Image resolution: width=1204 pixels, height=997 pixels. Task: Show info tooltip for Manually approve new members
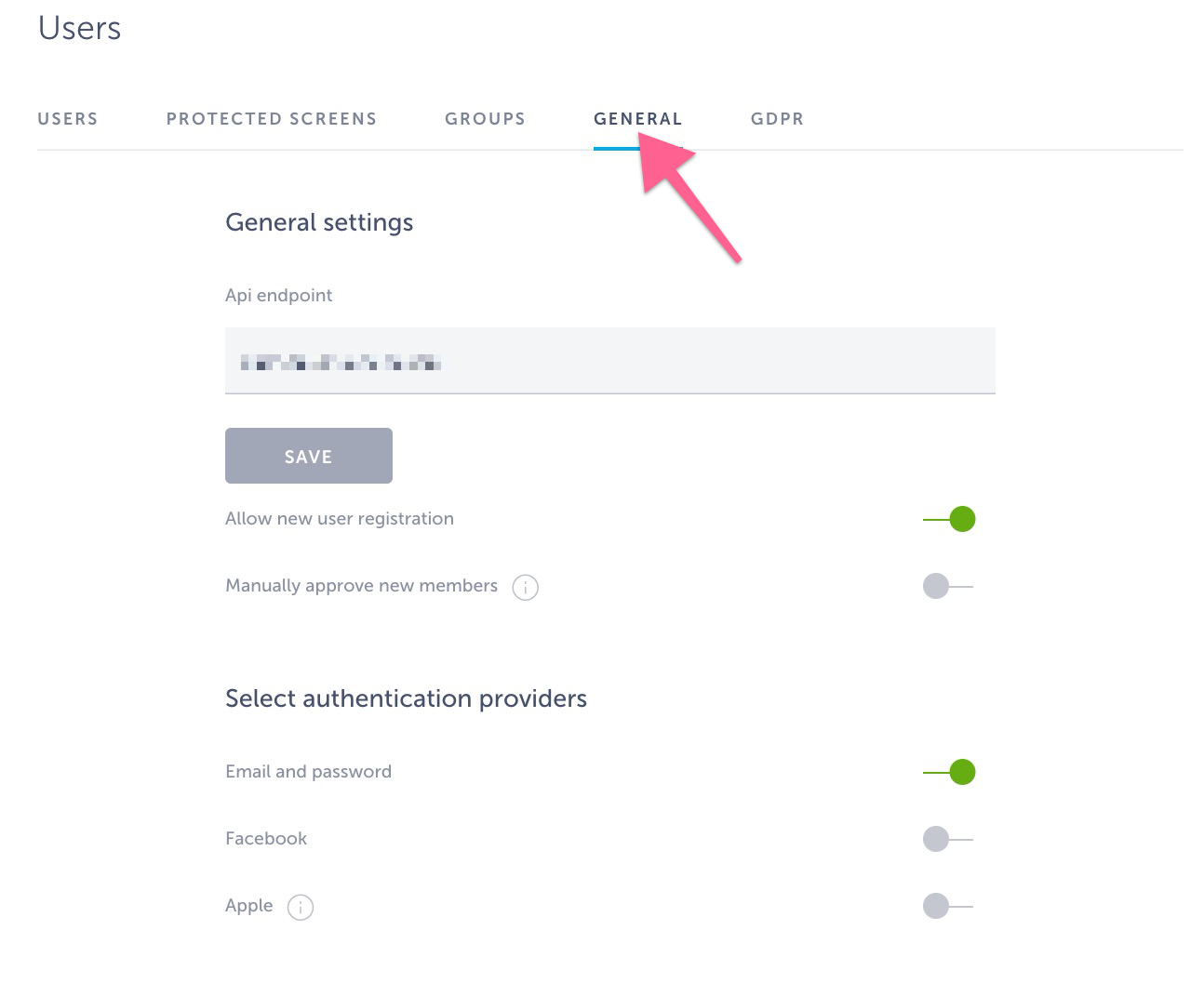pyautogui.click(x=525, y=587)
